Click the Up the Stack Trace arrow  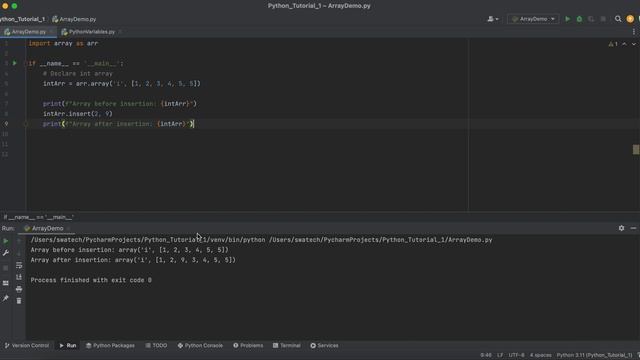point(19,241)
